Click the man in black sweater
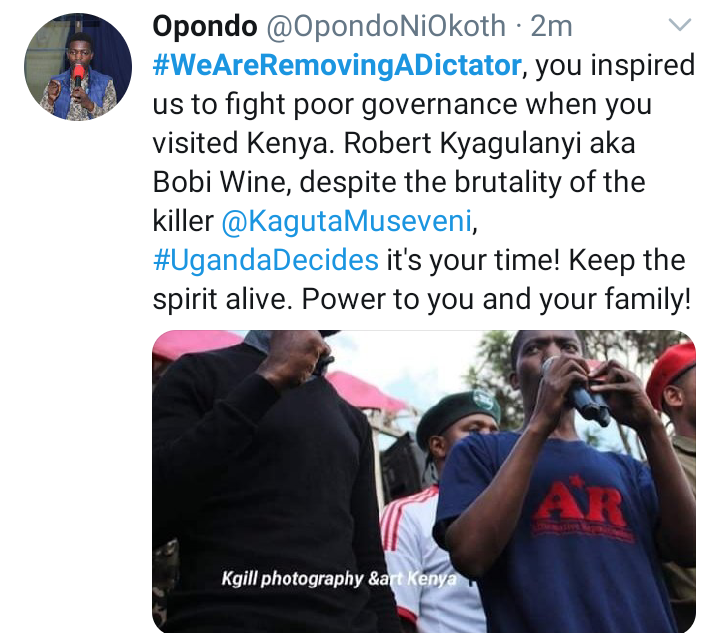This screenshot has height=633, width=720. coord(271,482)
